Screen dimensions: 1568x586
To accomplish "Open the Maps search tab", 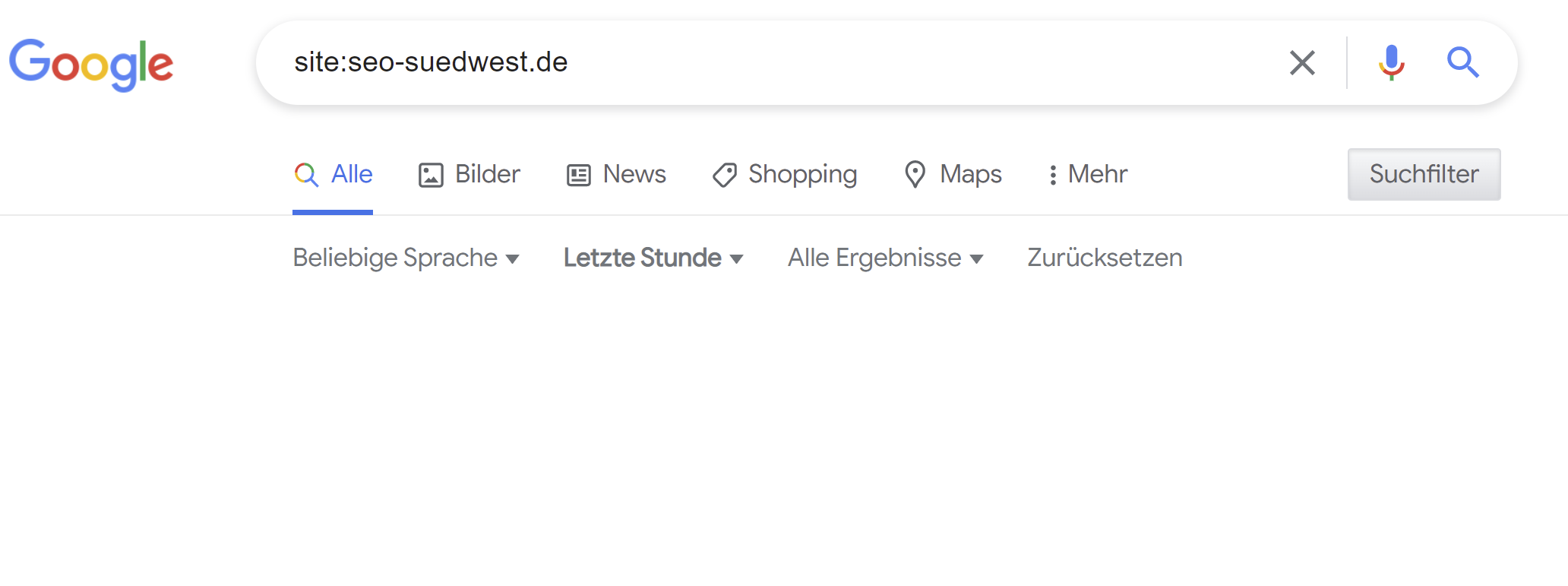I will coord(970,174).
